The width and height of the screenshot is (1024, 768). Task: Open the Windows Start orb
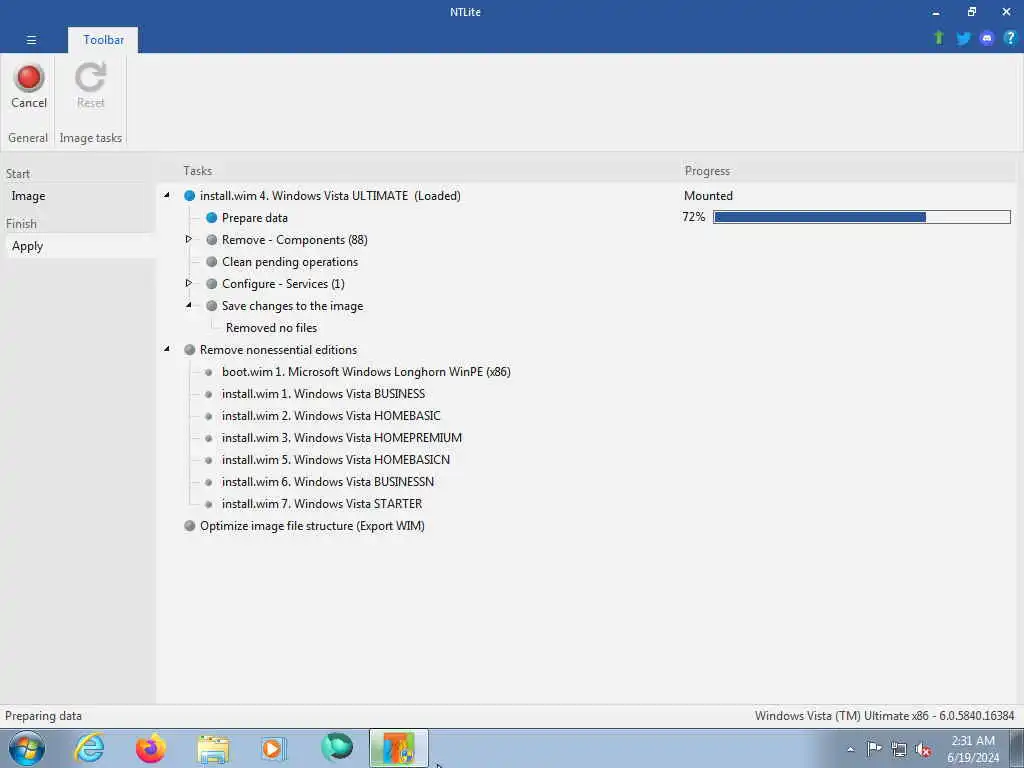click(x=27, y=748)
